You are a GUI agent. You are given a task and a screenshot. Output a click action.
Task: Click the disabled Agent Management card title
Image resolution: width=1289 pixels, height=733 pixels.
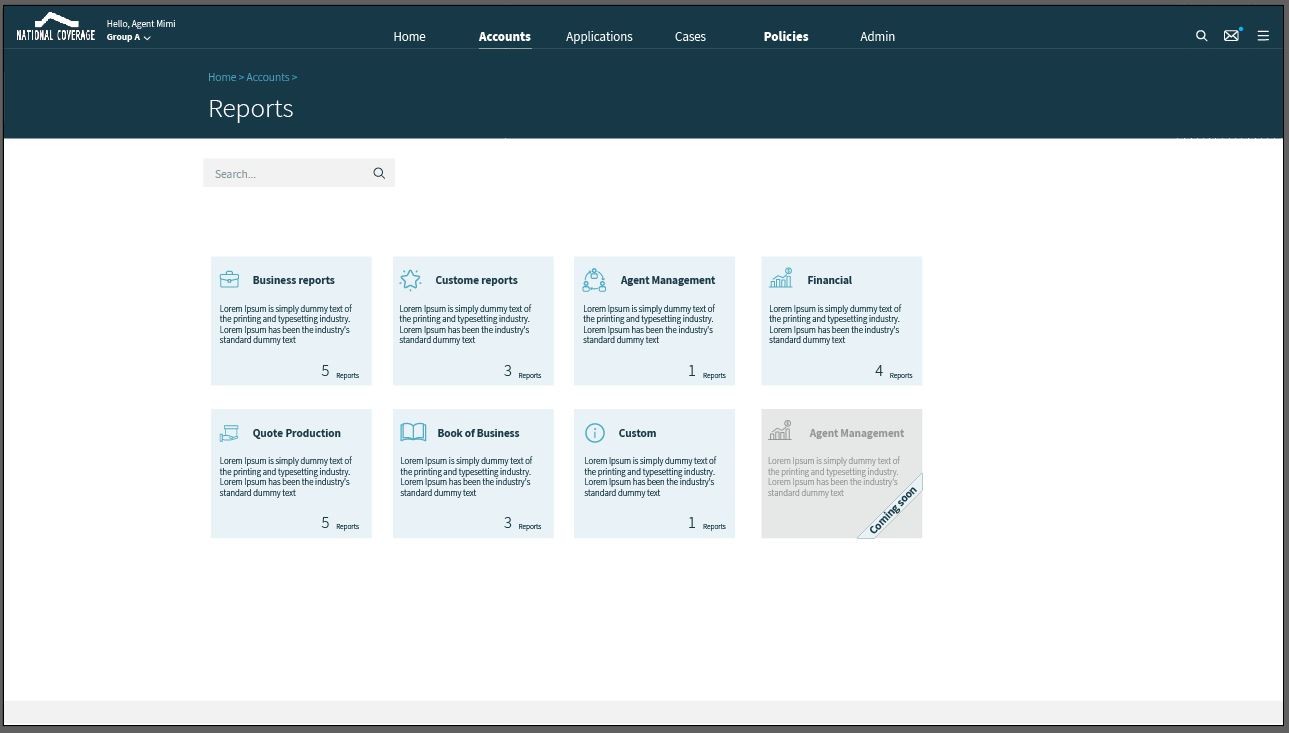[x=856, y=433]
